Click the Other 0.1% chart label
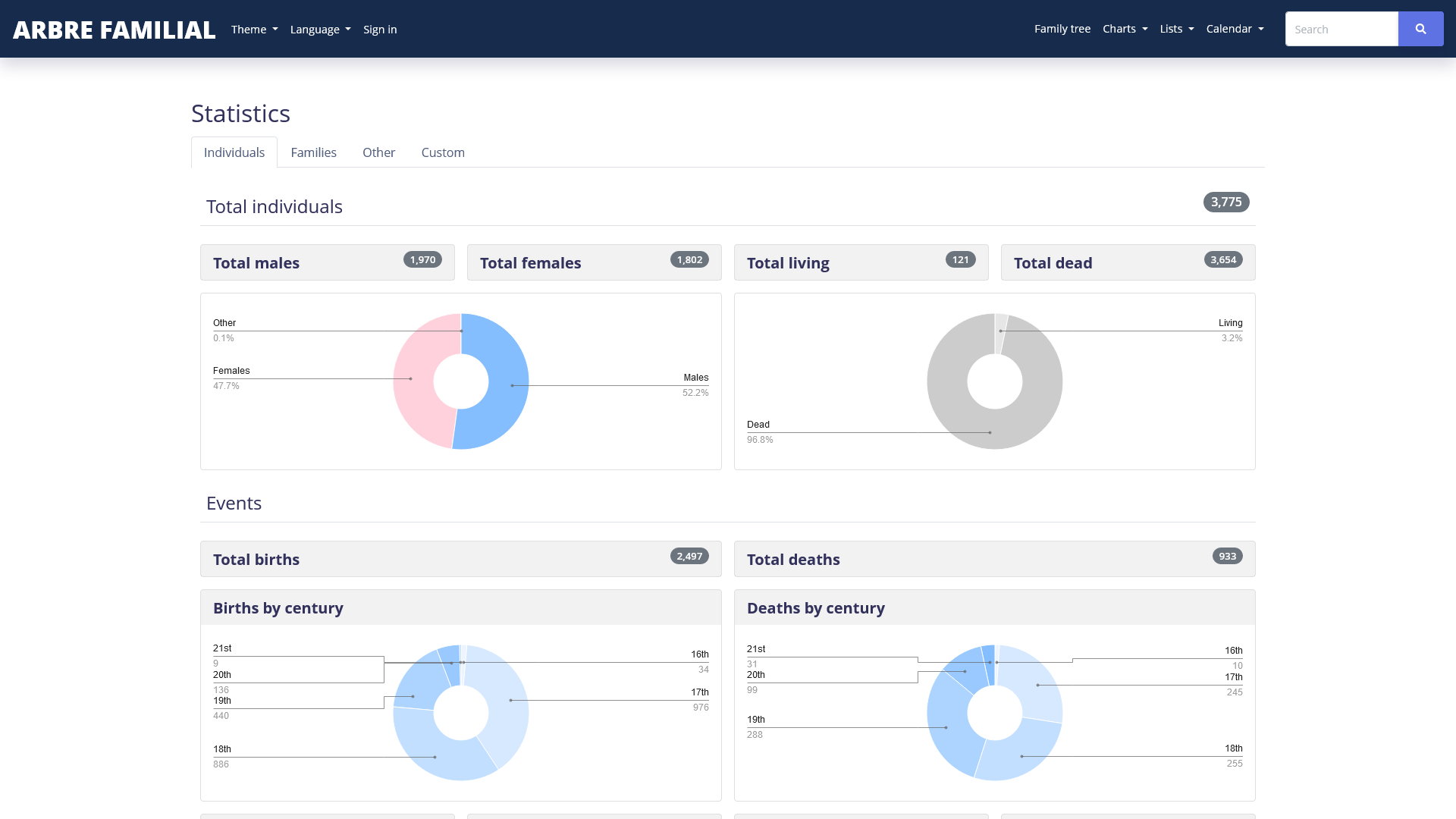The width and height of the screenshot is (1456, 819). coord(224,331)
